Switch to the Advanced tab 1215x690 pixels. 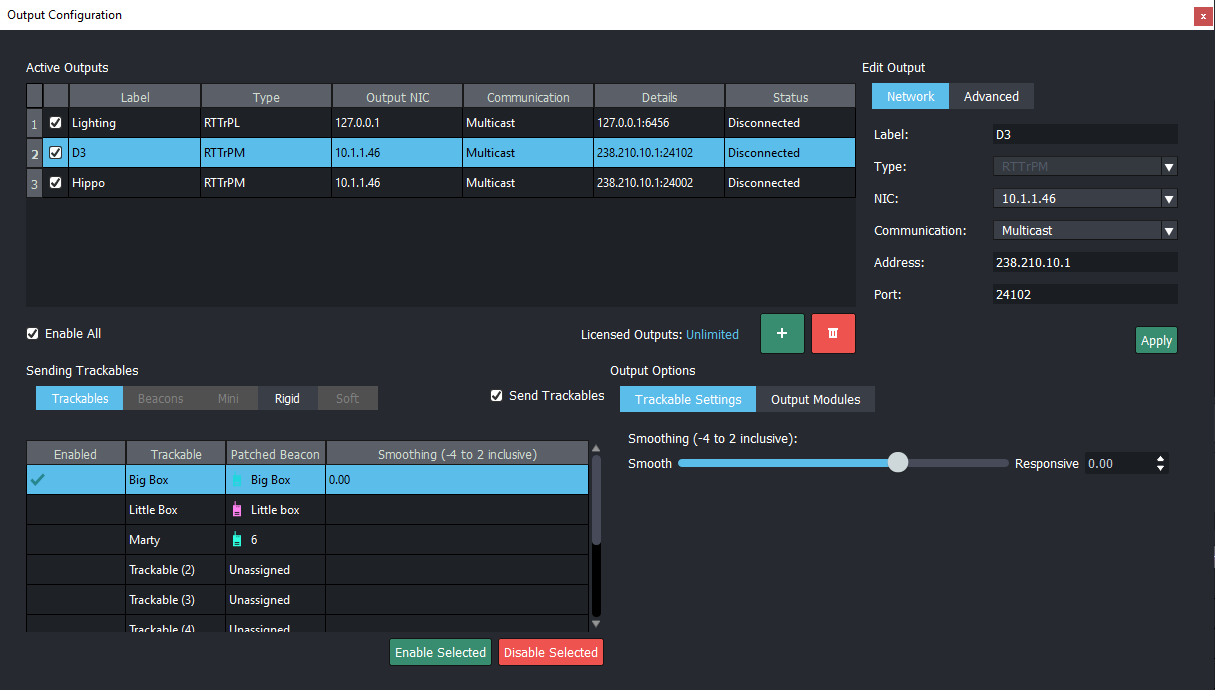point(991,97)
